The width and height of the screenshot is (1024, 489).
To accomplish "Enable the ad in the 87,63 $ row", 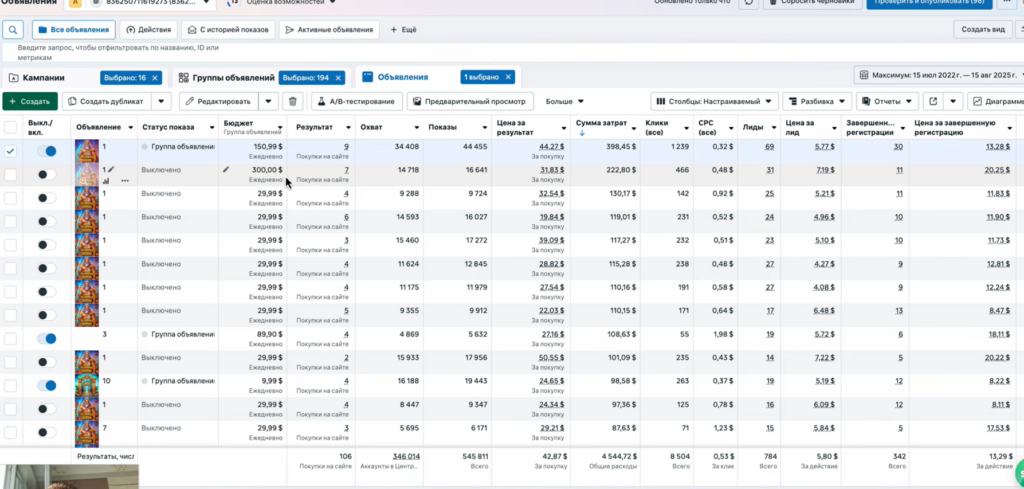I will [46, 432].
